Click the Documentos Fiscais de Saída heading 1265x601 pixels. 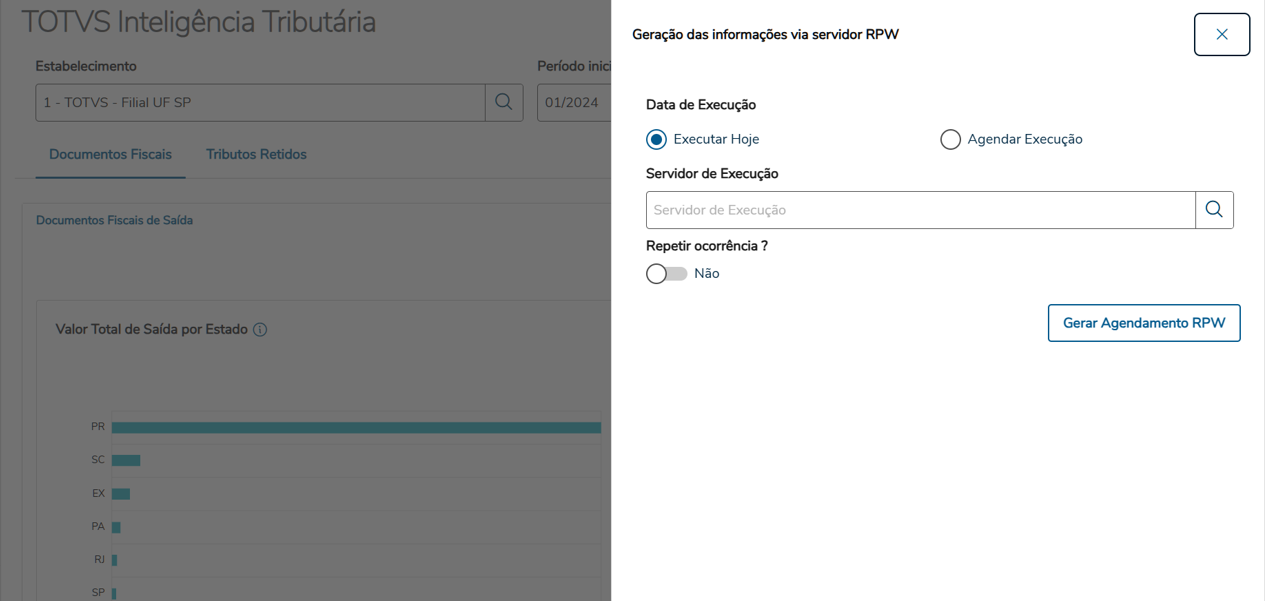click(x=114, y=220)
